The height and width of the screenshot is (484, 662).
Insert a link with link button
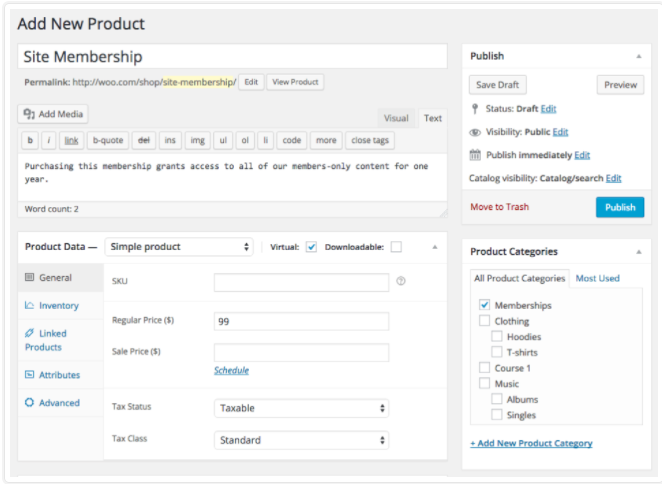pyautogui.click(x=70, y=140)
